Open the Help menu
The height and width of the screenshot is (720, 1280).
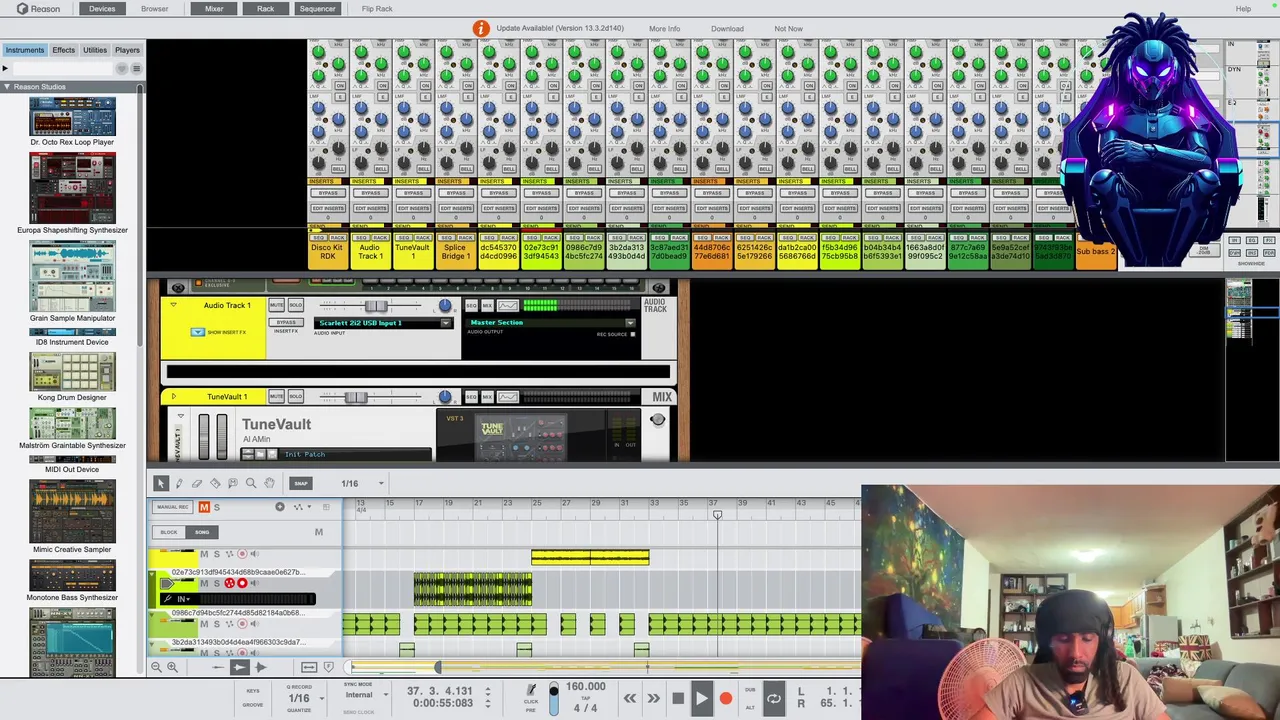[x=1243, y=9]
